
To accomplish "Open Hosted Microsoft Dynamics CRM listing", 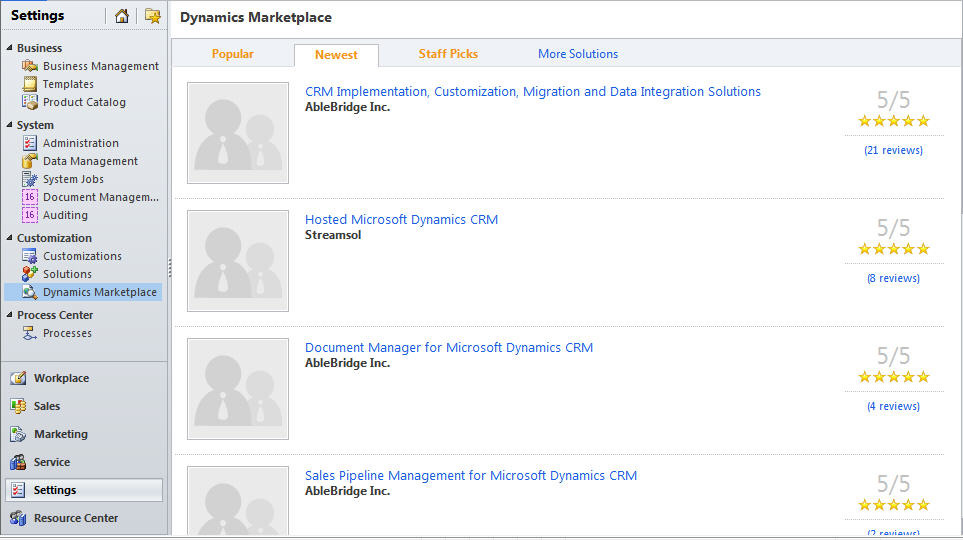I will coord(401,219).
